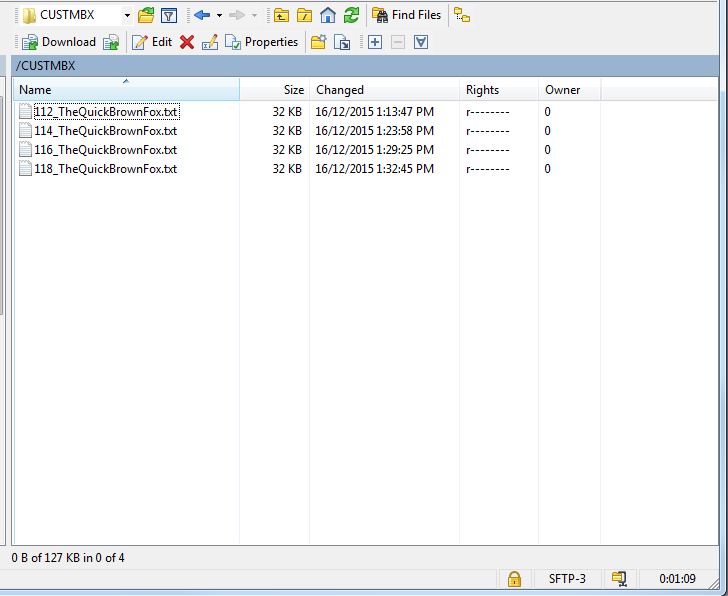Select 116_TheQuickBrownFox.txt
728x596 pixels.
click(106, 150)
